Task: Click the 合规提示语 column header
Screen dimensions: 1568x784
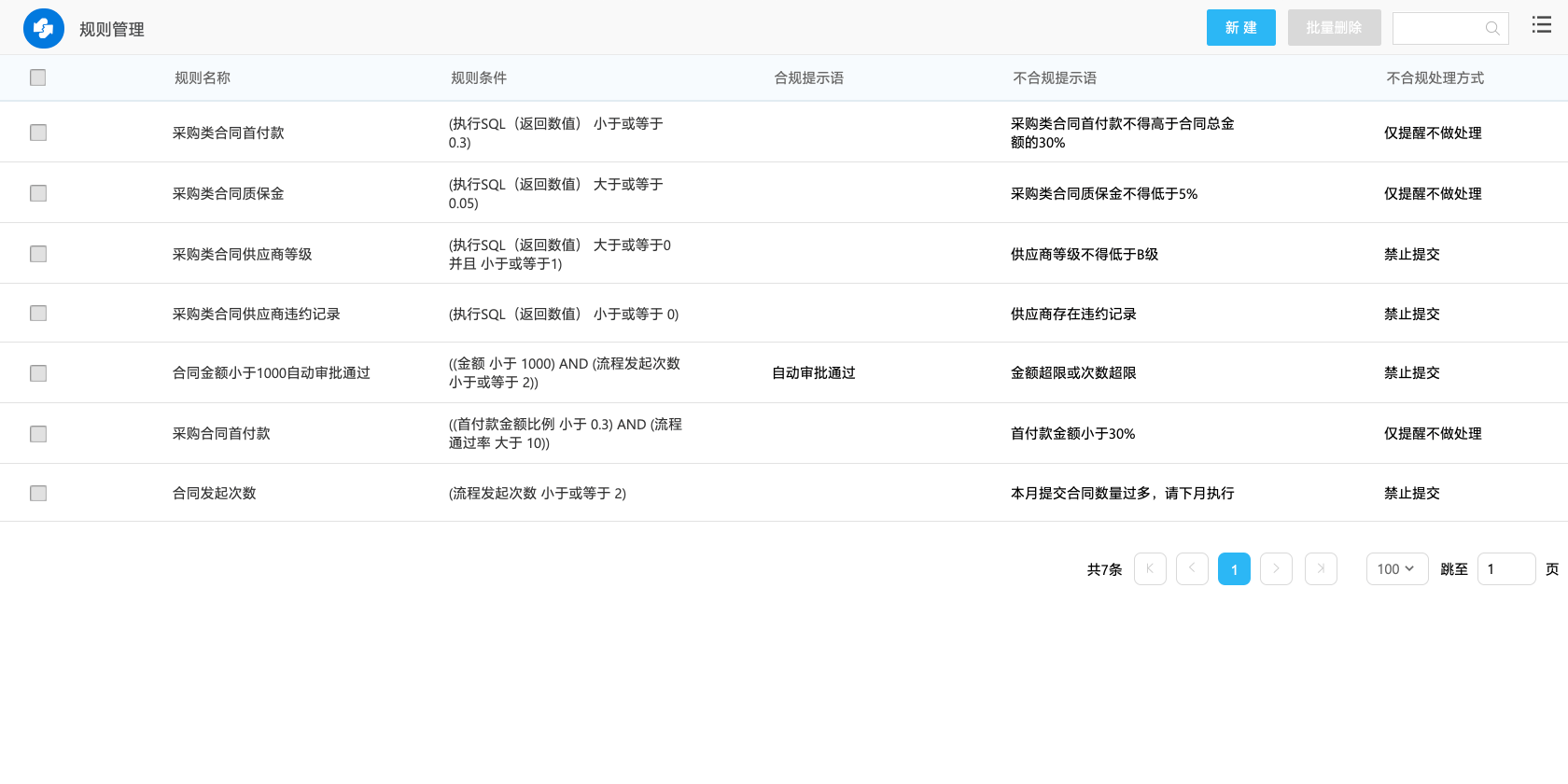Action: [809, 78]
